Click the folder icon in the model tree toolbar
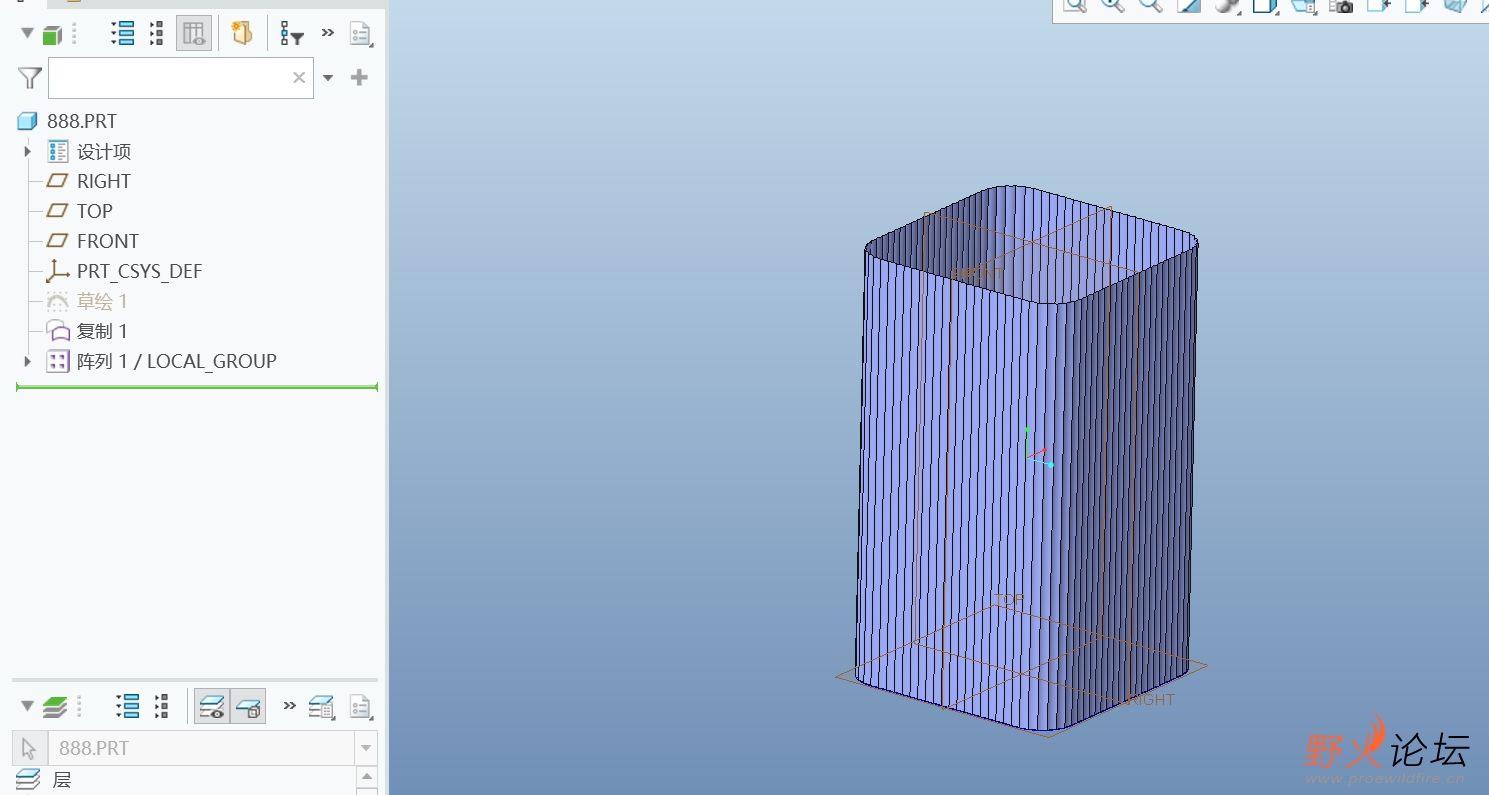1489x795 pixels. click(241, 34)
